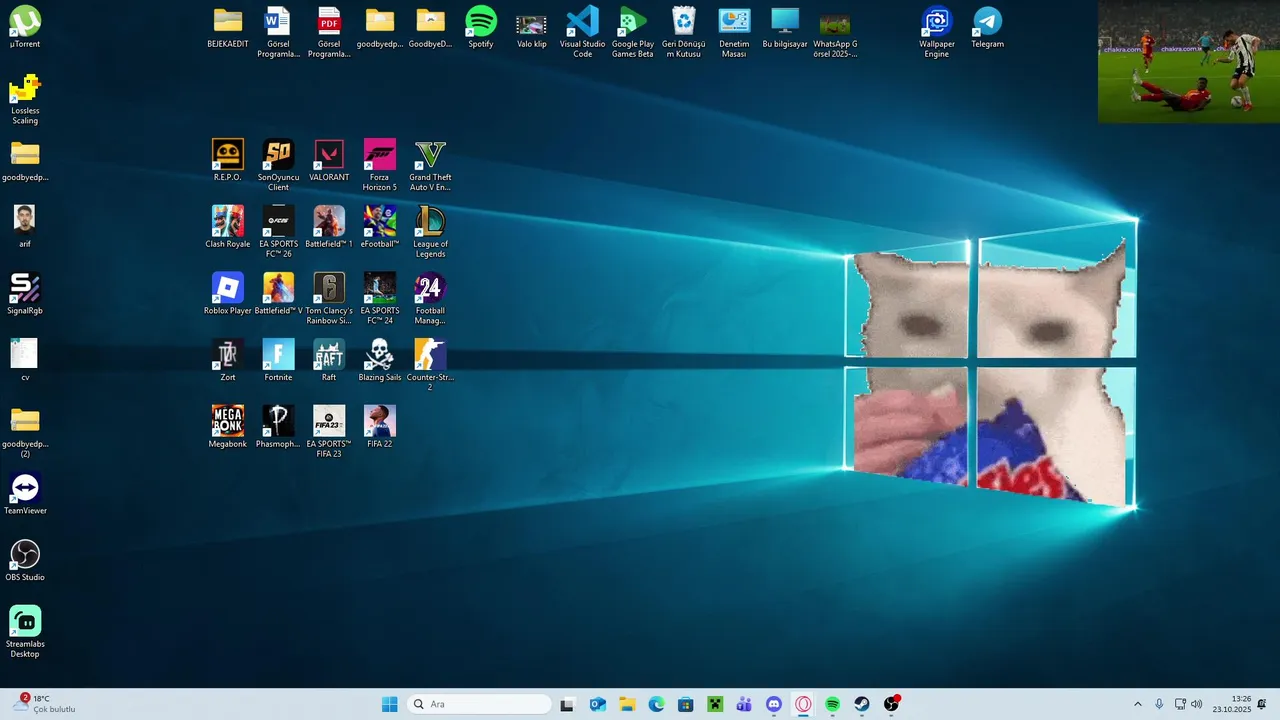The image size is (1280, 720).
Task: Open File Explorer on taskbar
Action: [x=627, y=704]
